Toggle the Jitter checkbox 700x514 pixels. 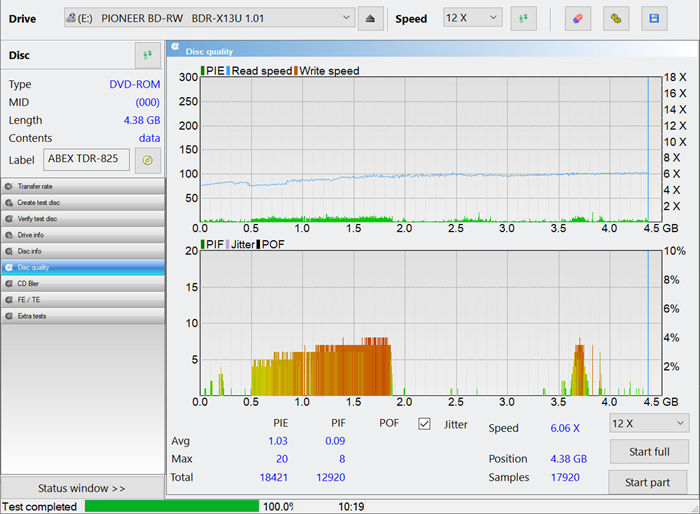tap(424, 424)
